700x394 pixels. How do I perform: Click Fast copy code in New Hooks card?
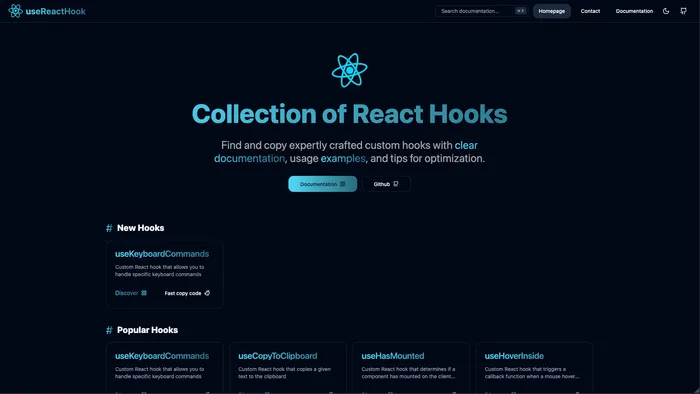pyautogui.click(x=187, y=293)
